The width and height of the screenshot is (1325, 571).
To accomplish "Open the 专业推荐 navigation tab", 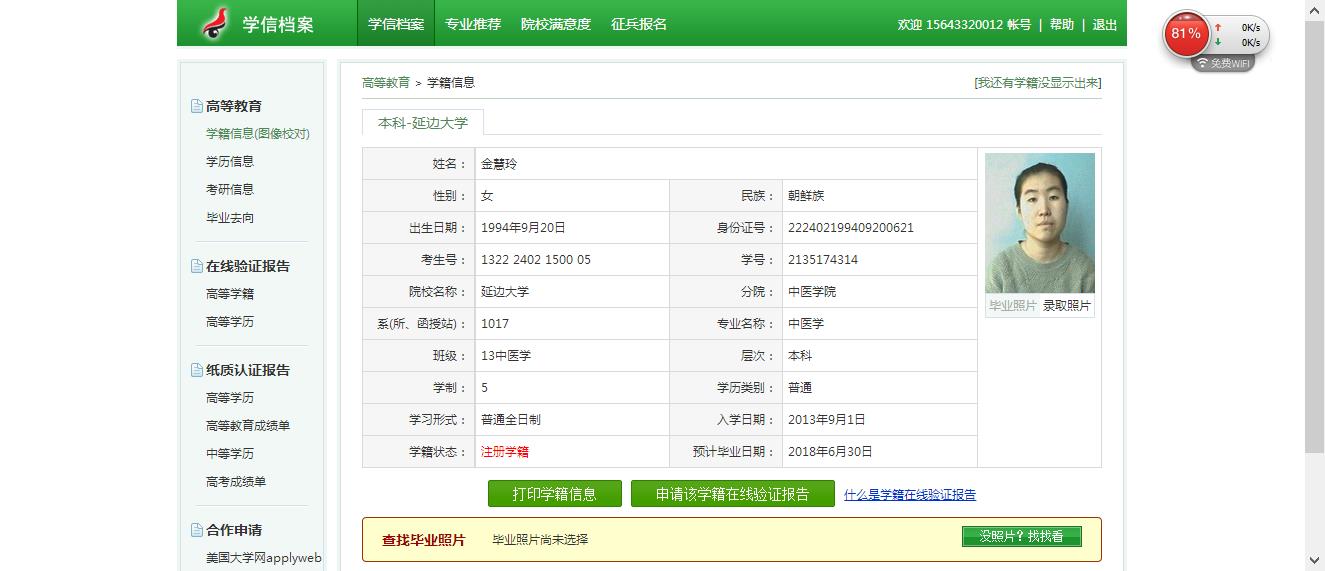I will point(473,24).
